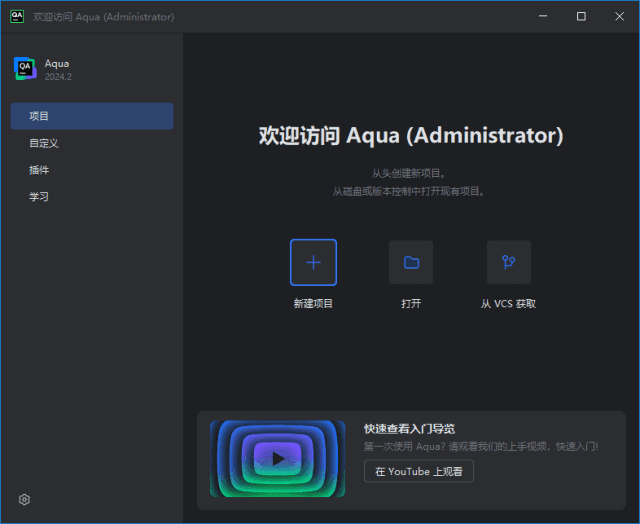Click the 从 VCS 获取 label text

click(508, 303)
